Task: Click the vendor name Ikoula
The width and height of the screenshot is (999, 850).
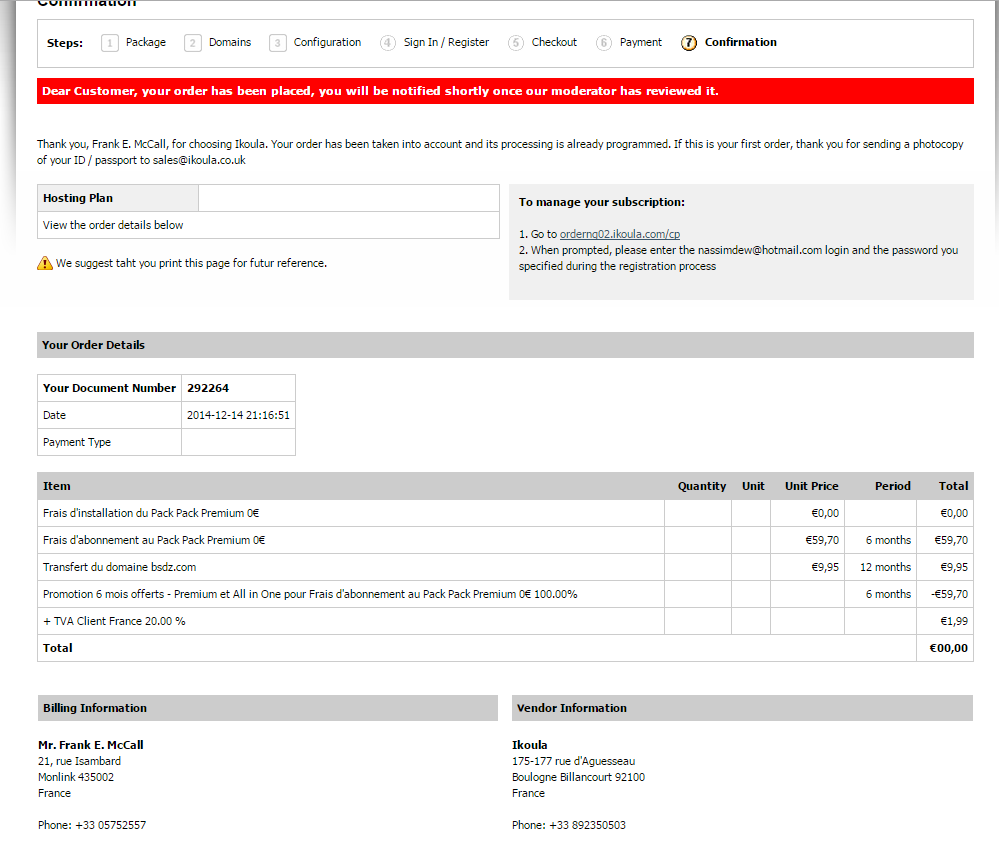Action: point(529,745)
